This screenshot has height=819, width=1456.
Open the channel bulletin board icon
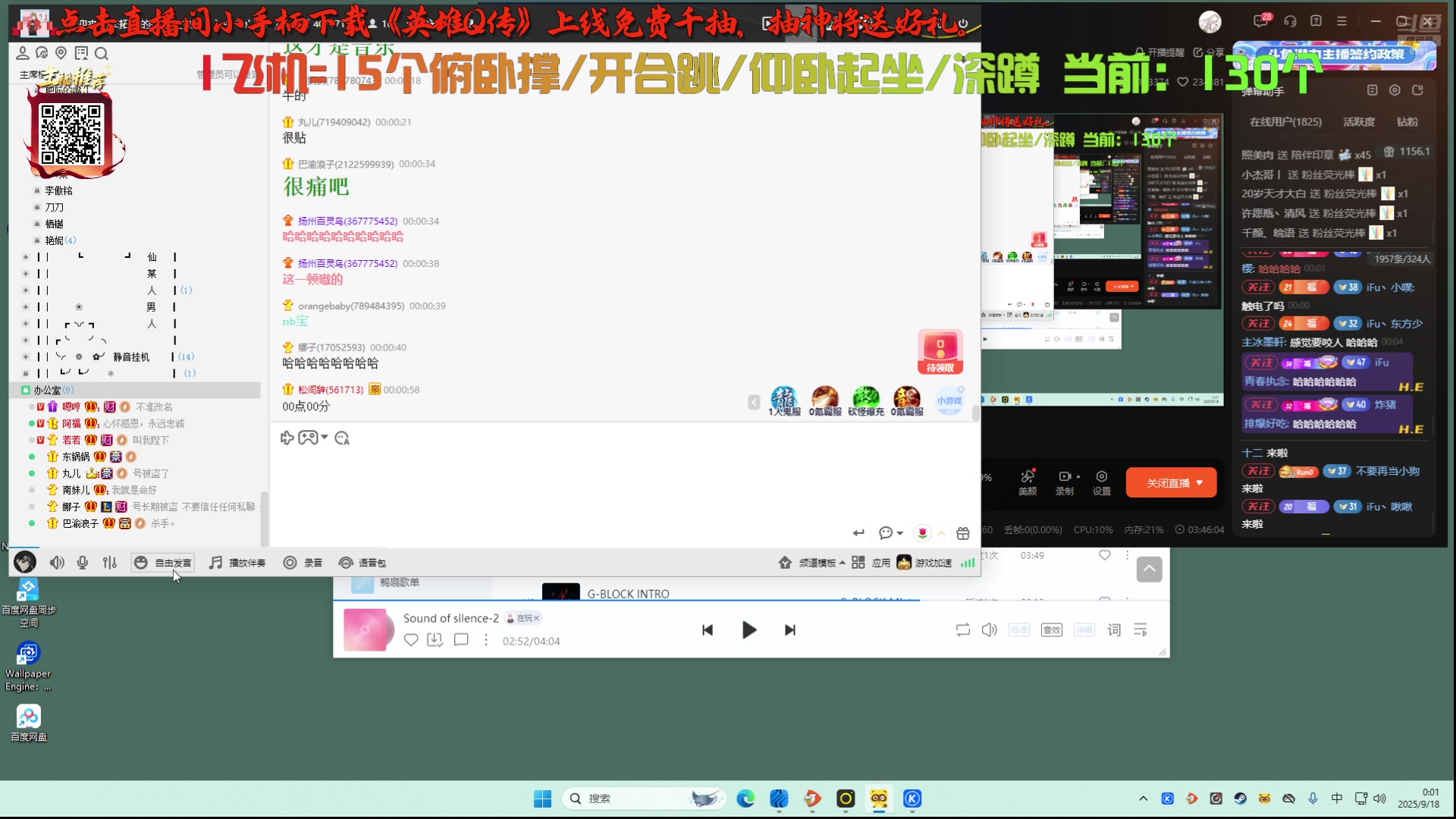(x=81, y=53)
